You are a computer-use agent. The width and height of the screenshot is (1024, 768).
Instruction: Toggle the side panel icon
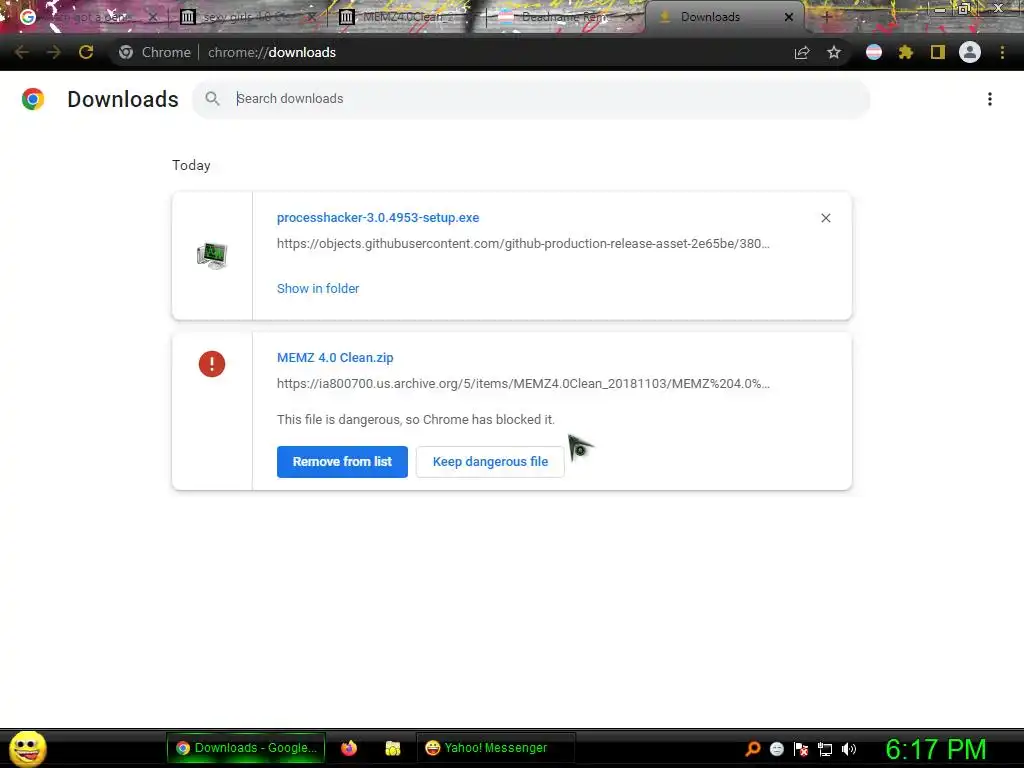pyautogui.click(x=938, y=52)
